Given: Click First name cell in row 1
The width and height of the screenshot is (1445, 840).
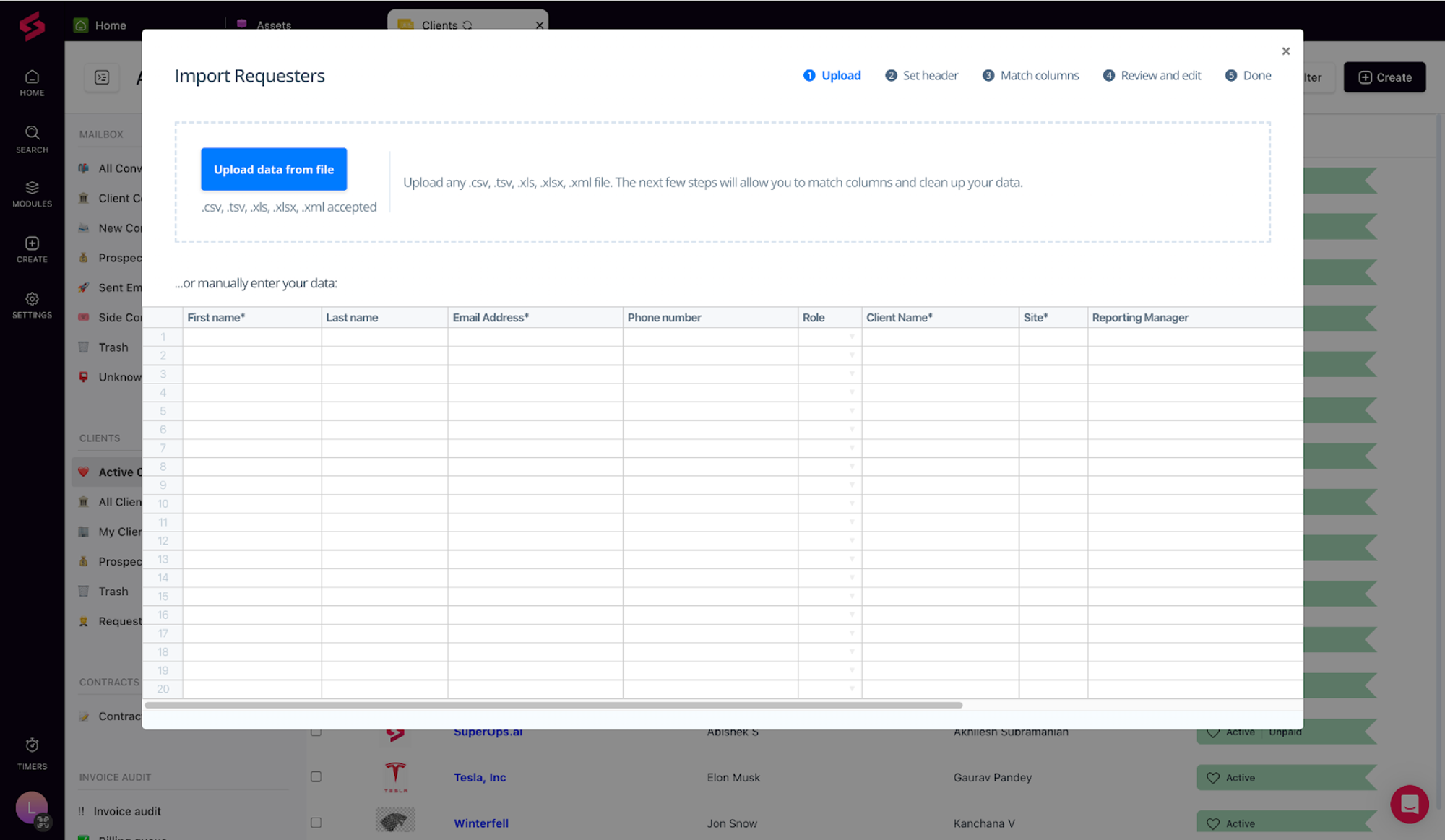Looking at the screenshot, I should 252,337.
